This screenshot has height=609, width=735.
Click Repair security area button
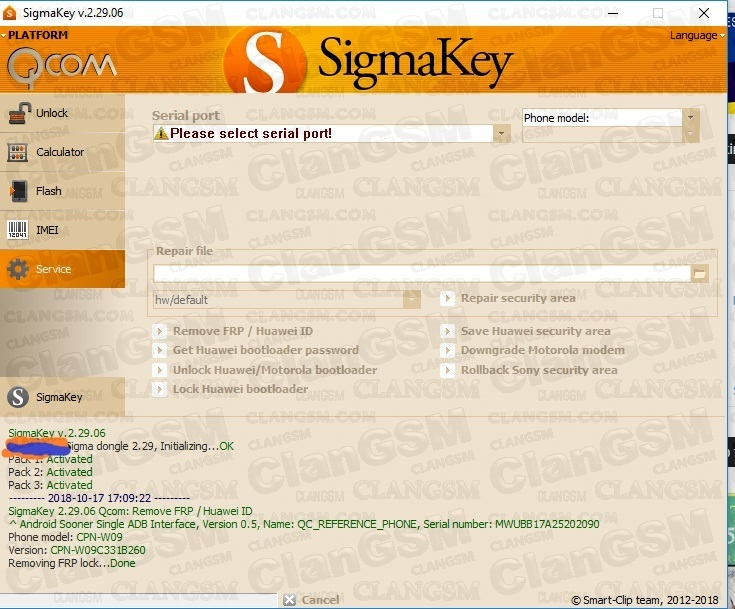(508, 298)
